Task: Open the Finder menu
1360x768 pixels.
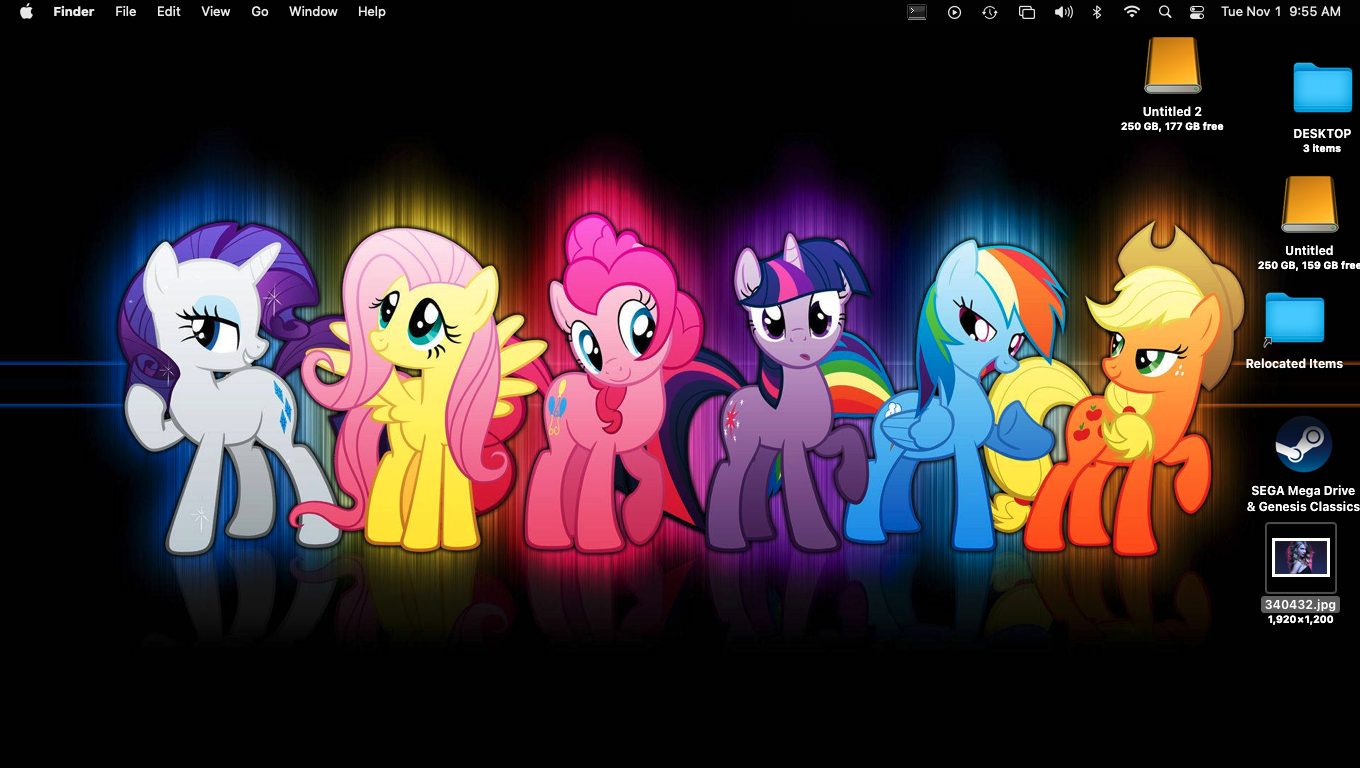Action: (74, 12)
